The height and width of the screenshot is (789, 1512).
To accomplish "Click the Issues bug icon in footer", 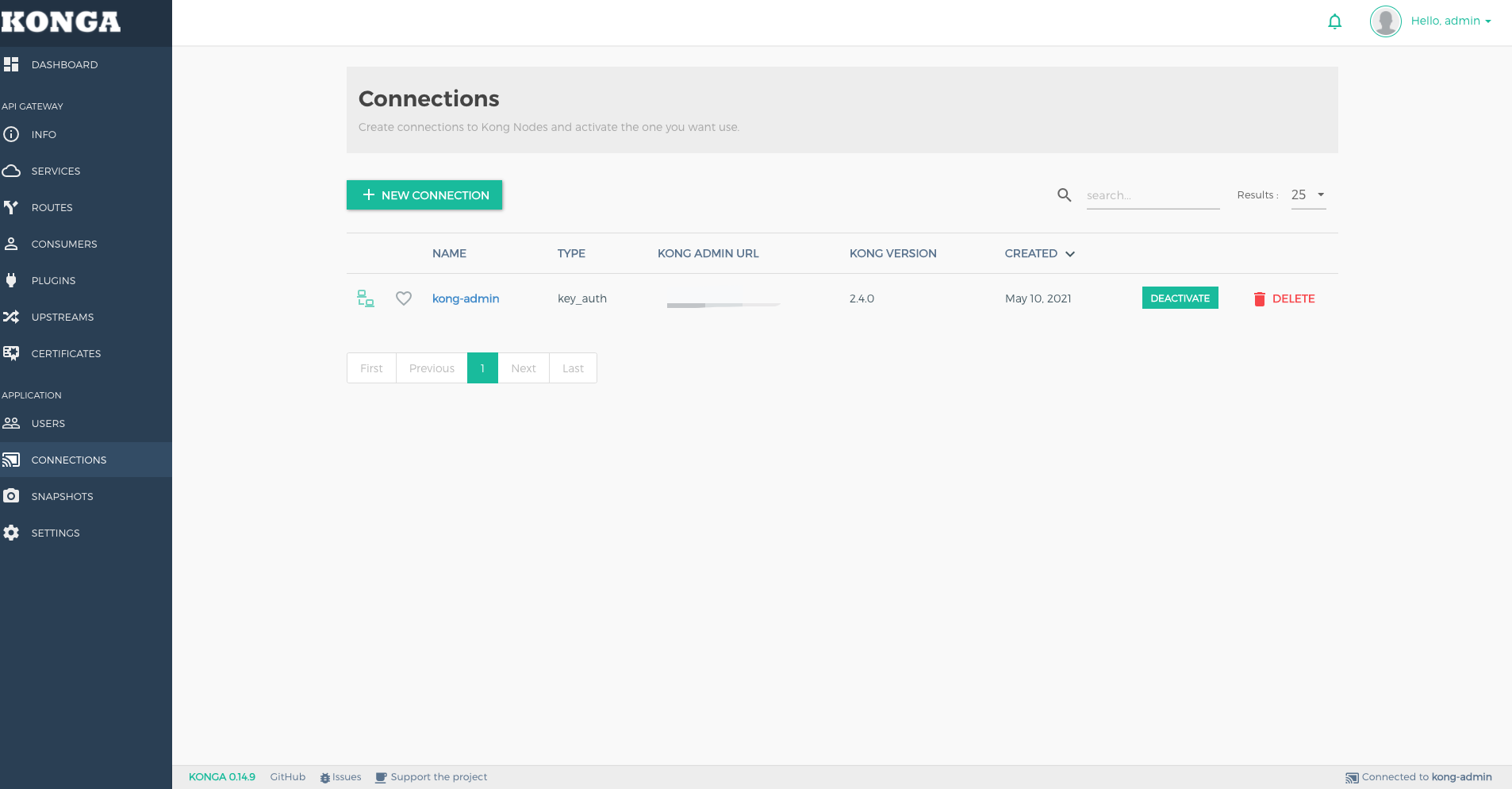I will click(325, 778).
